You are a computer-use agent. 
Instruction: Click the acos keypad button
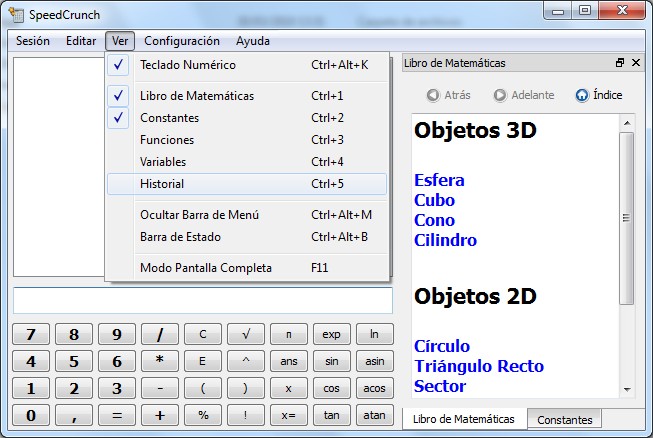coord(374,388)
